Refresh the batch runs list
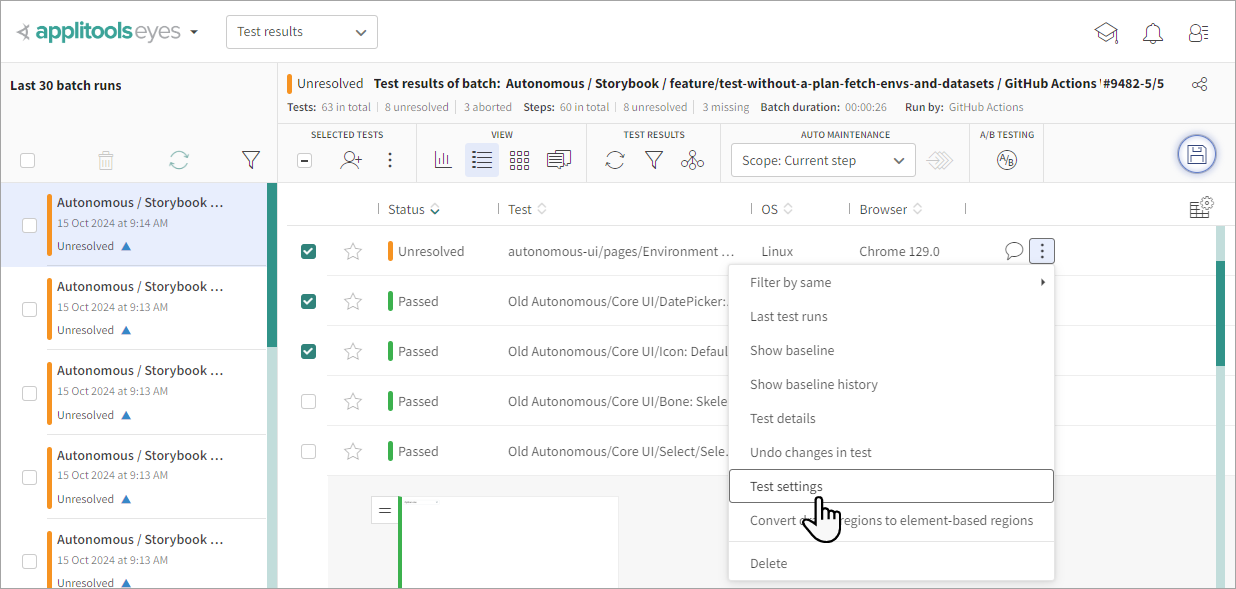The image size is (1236, 589). coord(179,160)
